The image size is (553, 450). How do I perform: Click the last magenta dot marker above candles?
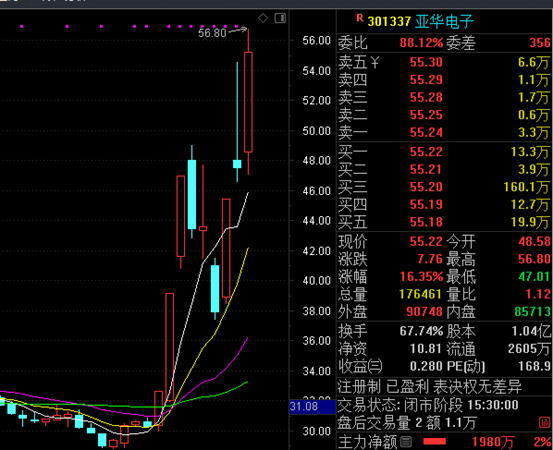[x=237, y=26]
